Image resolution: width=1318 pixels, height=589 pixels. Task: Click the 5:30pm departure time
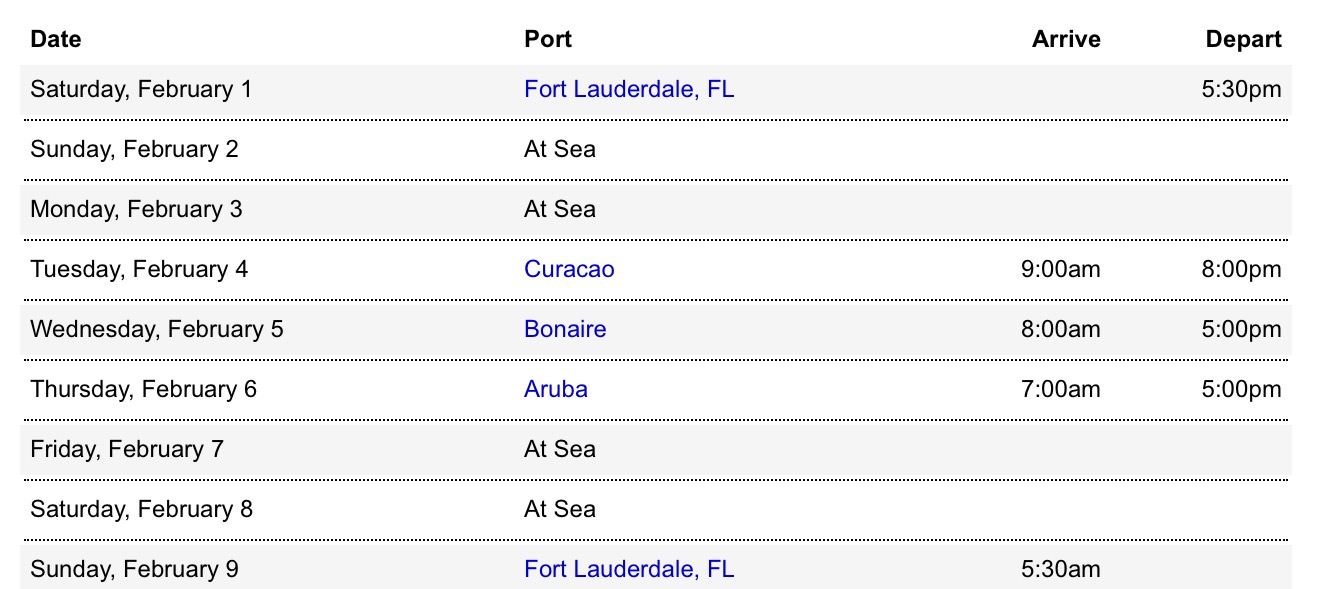tap(1241, 89)
